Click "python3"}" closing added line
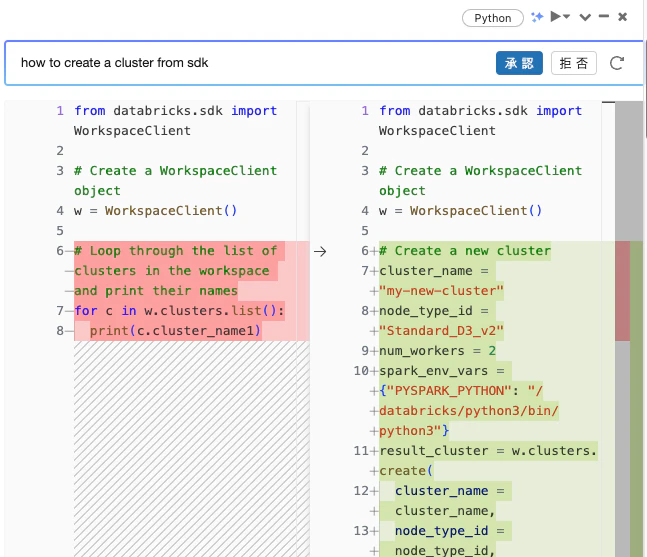The image size is (647, 557). pyautogui.click(x=414, y=431)
